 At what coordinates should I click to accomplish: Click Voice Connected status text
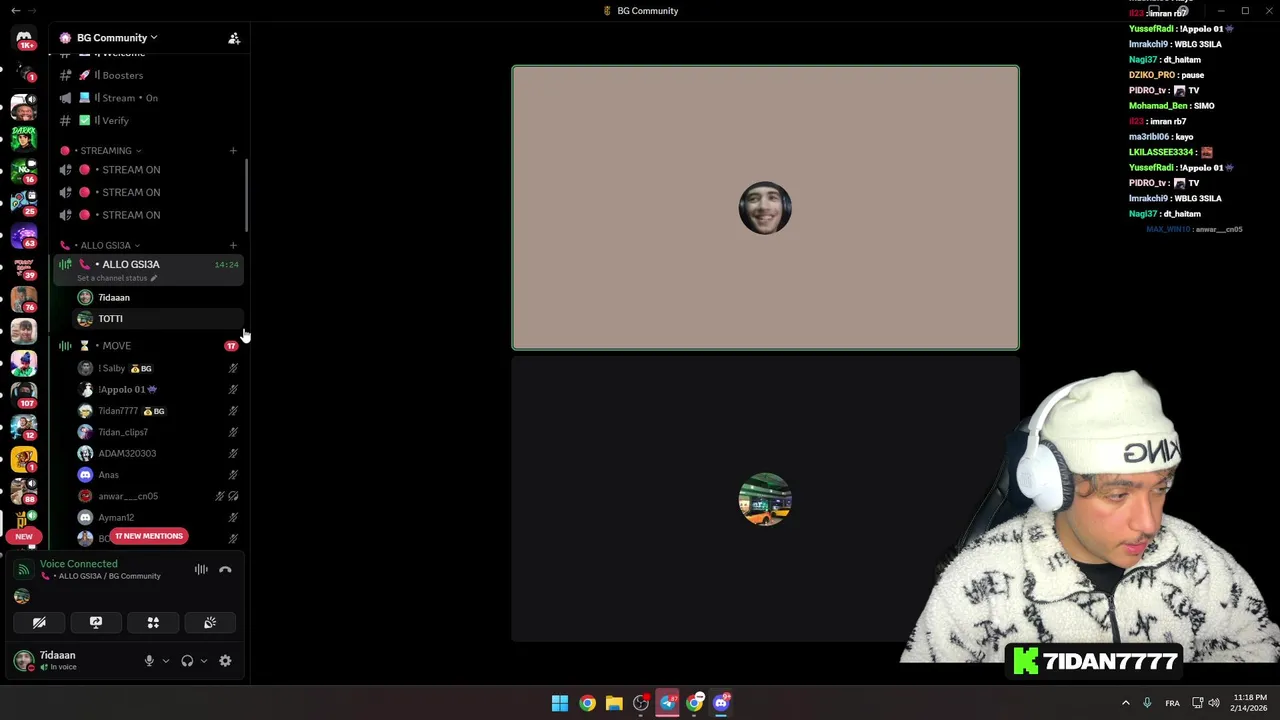[78, 564]
